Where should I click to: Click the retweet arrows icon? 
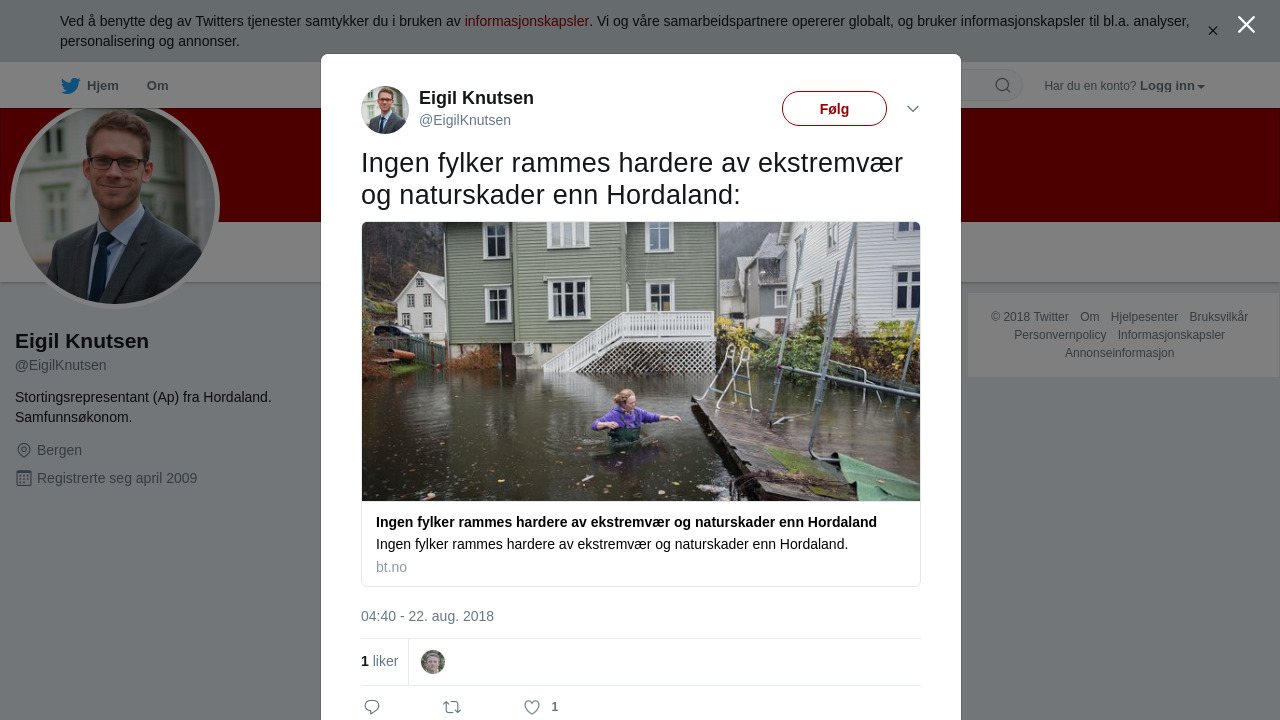click(452, 707)
